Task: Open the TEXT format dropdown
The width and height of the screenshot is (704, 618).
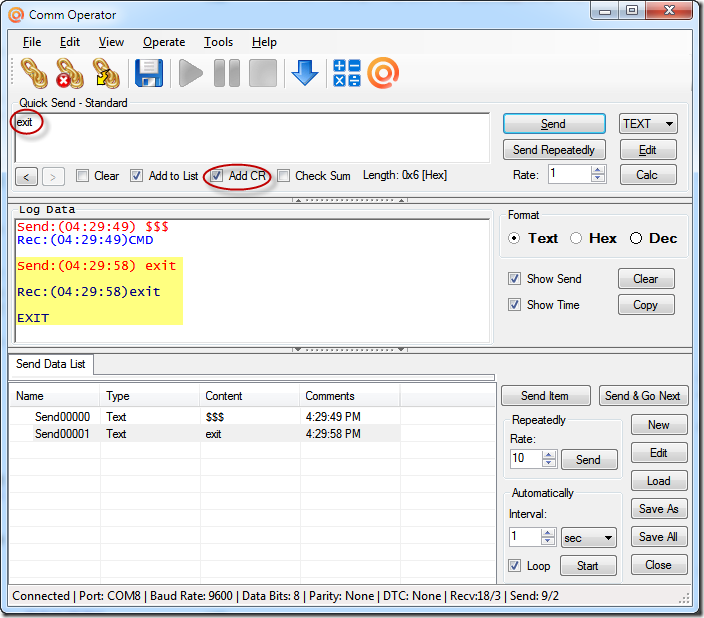Action: 648,124
